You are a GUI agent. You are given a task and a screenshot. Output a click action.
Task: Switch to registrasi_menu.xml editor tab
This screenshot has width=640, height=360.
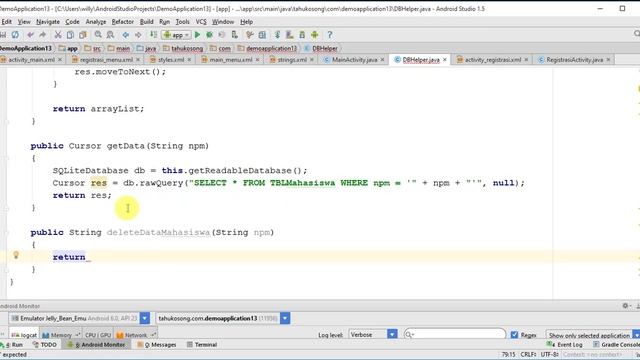[106, 60]
